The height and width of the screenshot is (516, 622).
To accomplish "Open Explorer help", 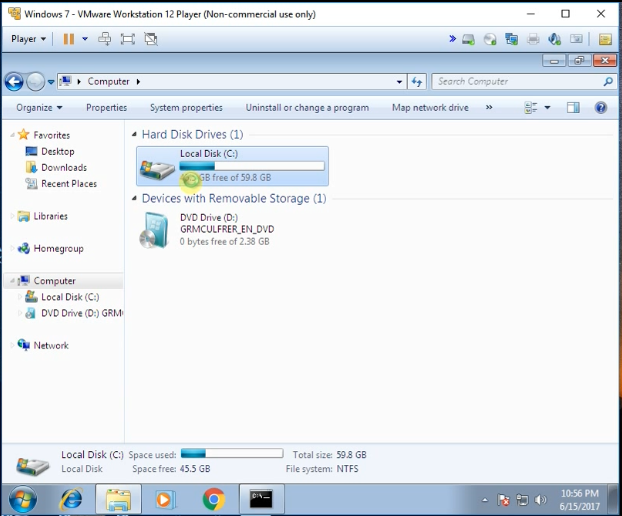I will [601, 107].
